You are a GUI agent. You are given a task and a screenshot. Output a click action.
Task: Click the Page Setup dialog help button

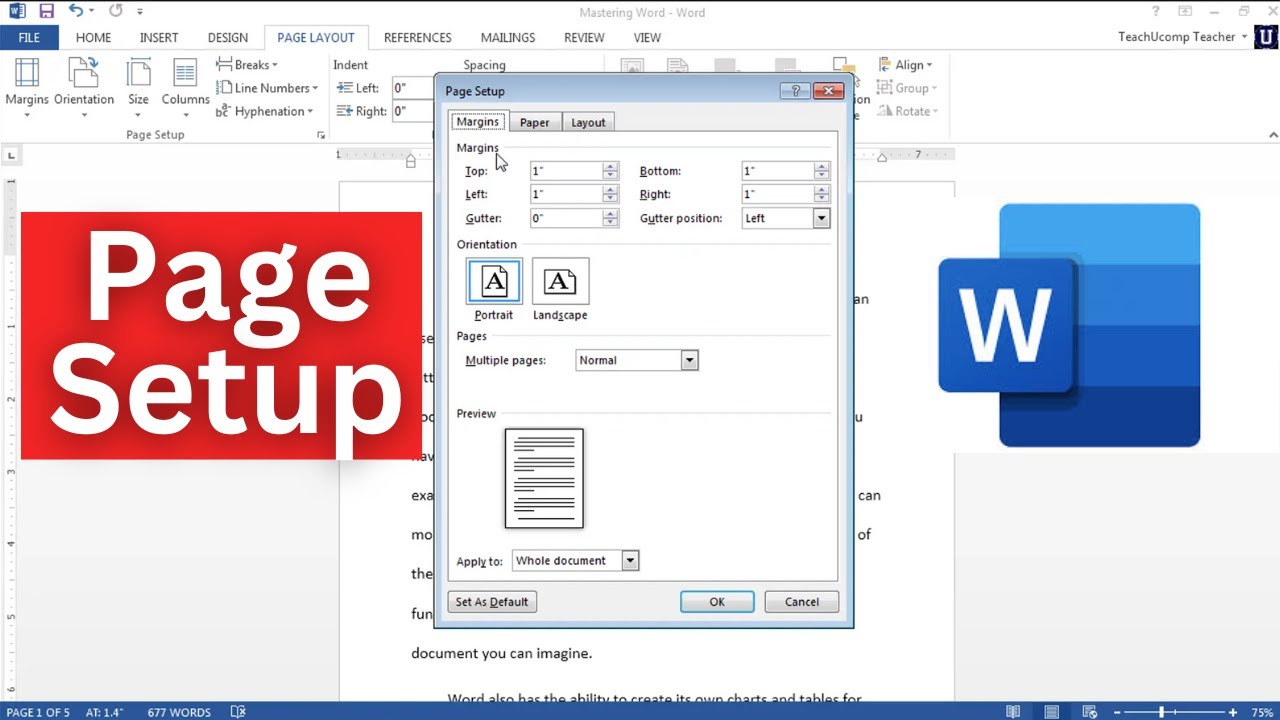[x=796, y=91]
